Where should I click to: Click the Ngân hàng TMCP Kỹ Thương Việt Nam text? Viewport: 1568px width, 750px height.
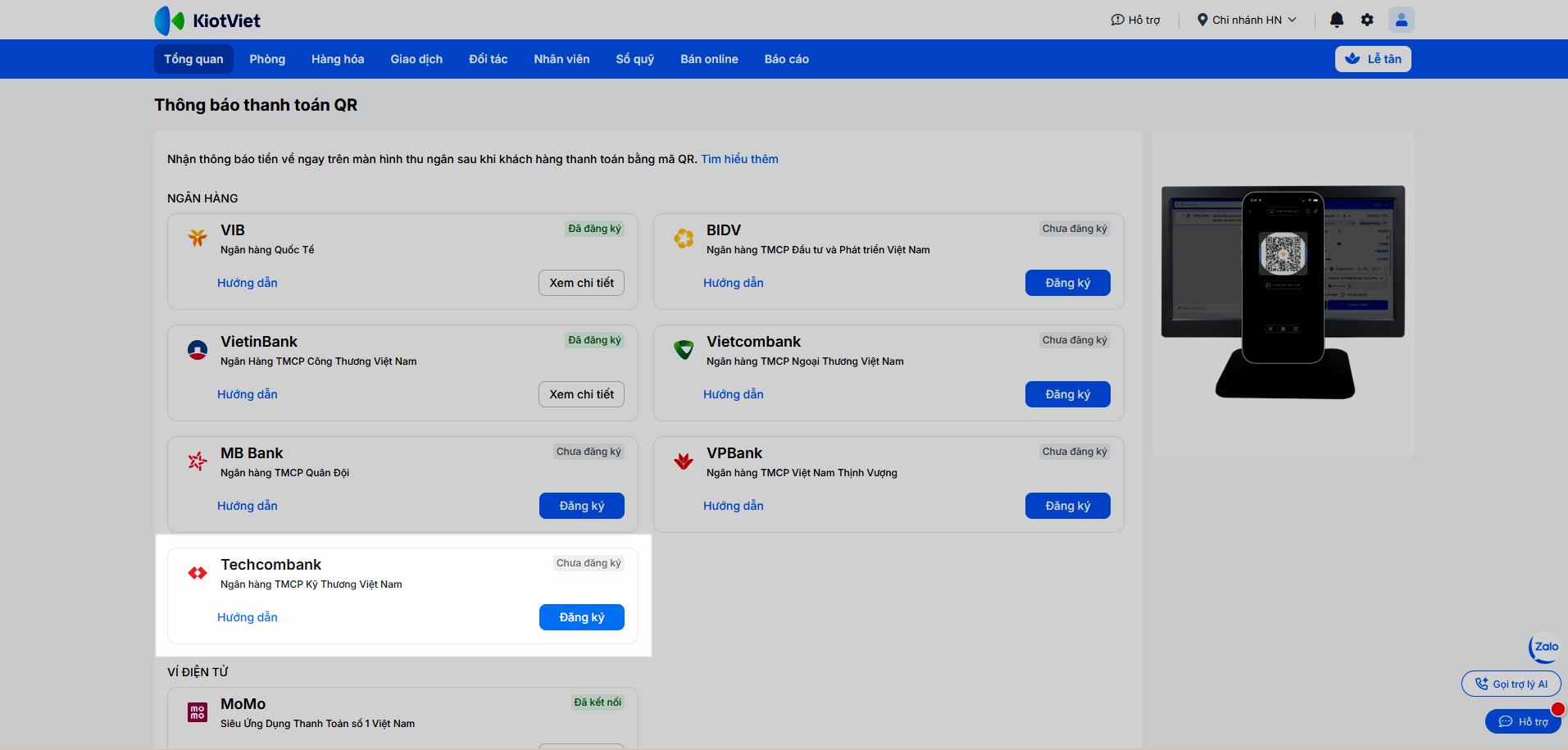311,584
